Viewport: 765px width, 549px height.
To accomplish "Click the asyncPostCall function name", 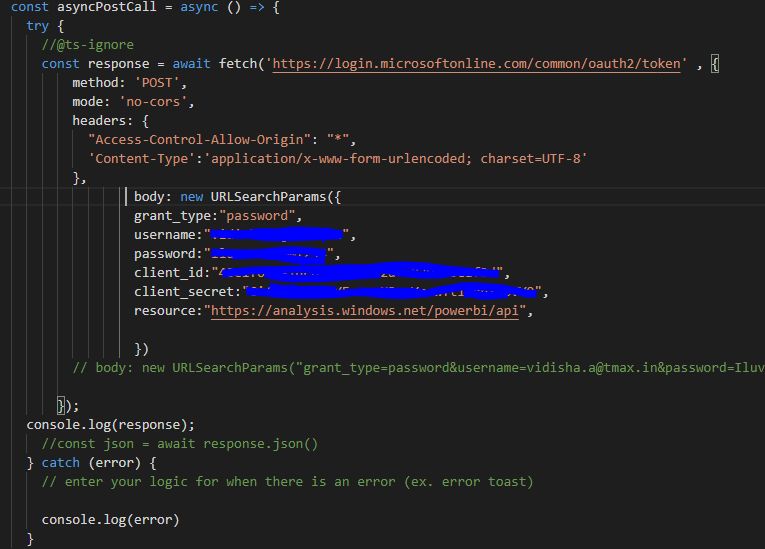I will point(106,7).
